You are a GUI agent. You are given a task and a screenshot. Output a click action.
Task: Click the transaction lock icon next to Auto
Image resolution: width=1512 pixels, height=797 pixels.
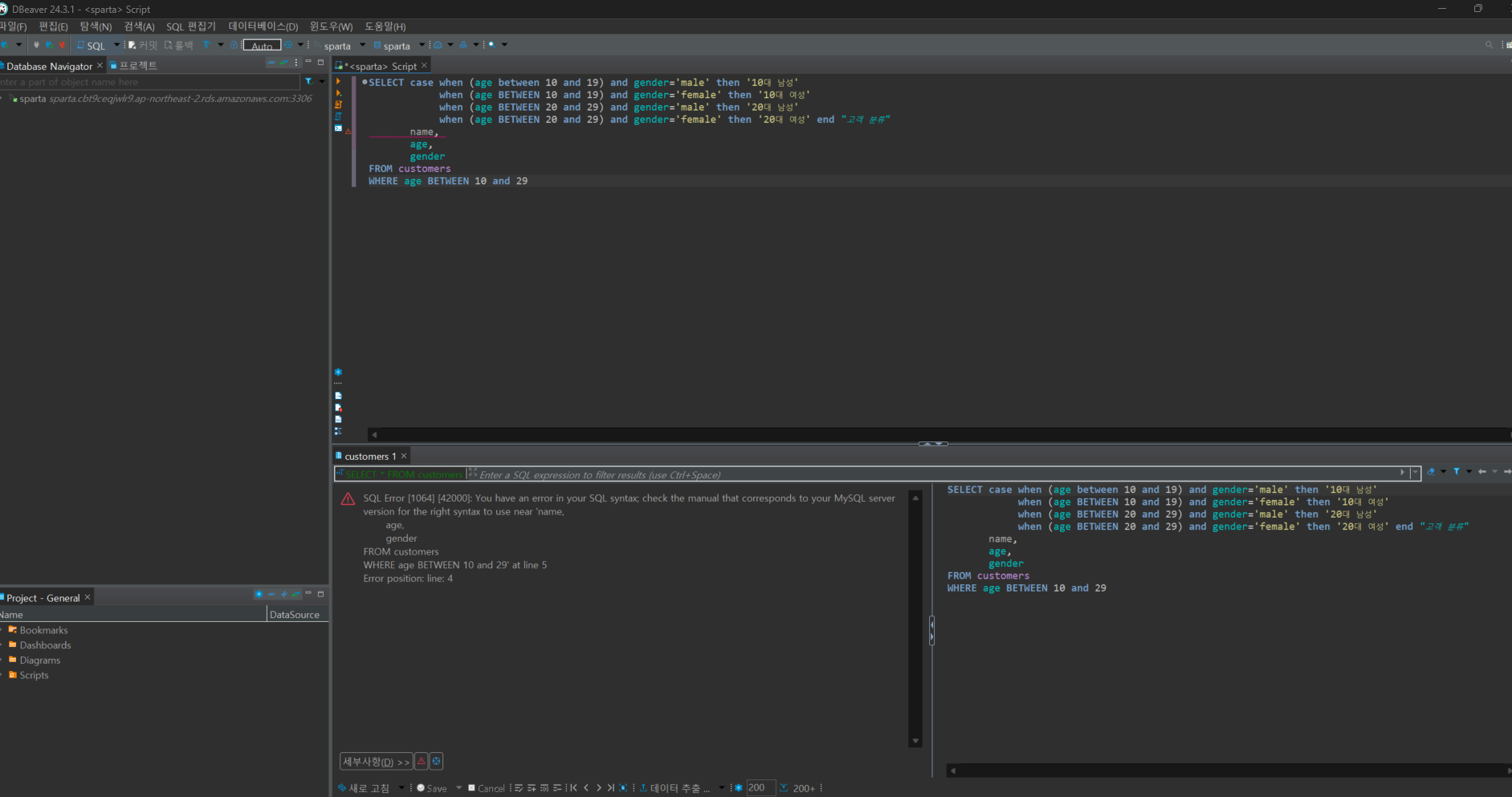click(x=234, y=45)
